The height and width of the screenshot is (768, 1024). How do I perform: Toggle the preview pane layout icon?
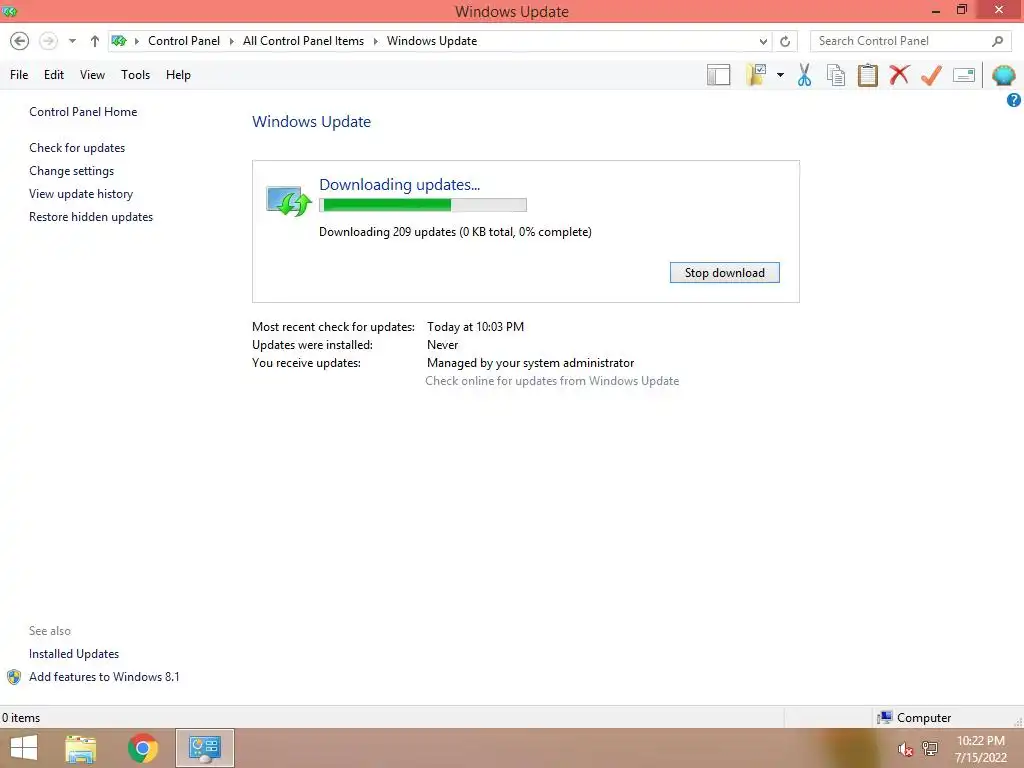pos(718,75)
